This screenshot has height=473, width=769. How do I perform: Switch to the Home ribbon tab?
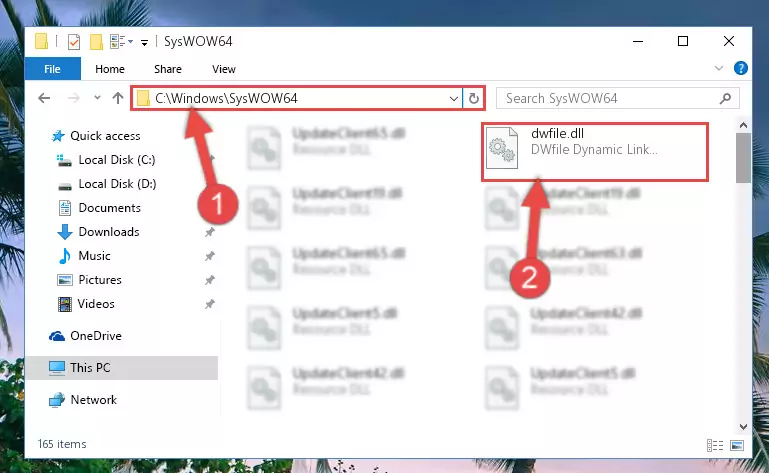pos(110,69)
